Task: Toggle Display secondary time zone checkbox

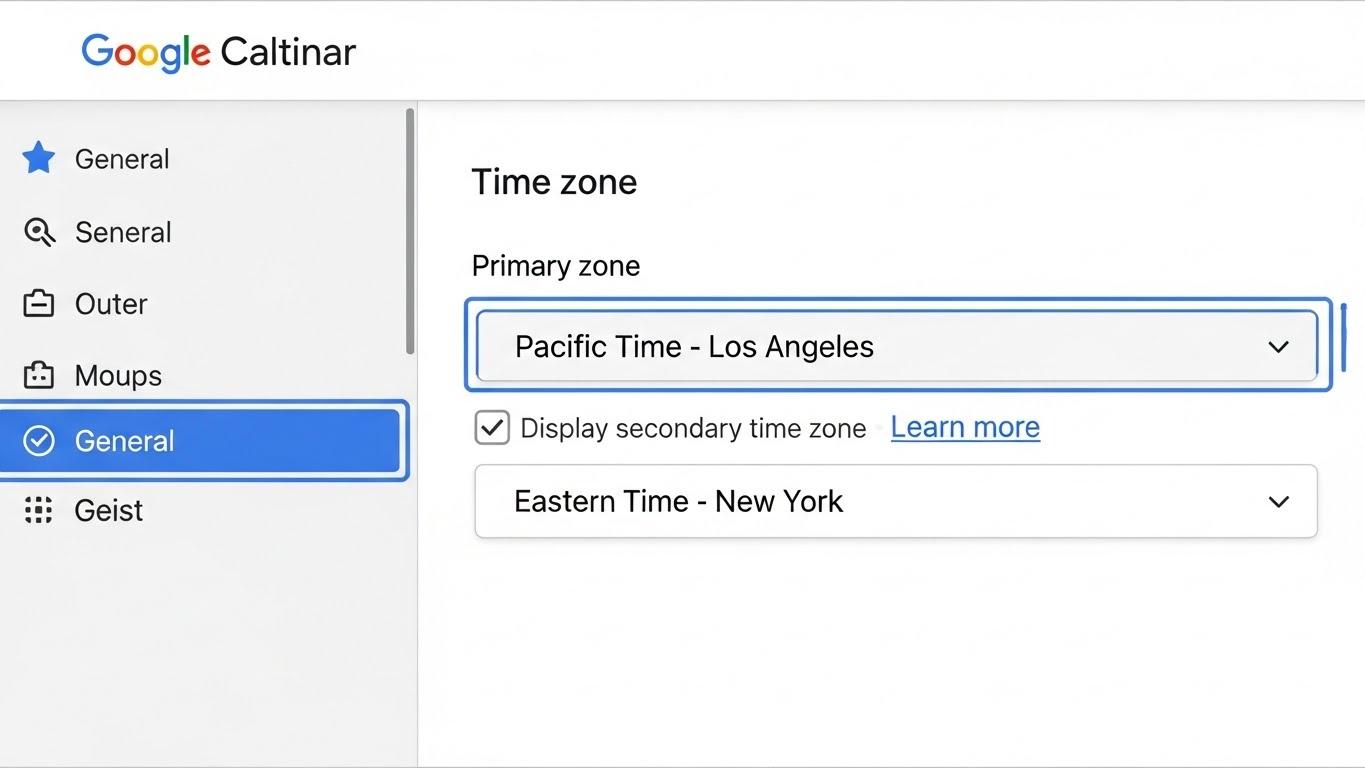Action: point(492,428)
